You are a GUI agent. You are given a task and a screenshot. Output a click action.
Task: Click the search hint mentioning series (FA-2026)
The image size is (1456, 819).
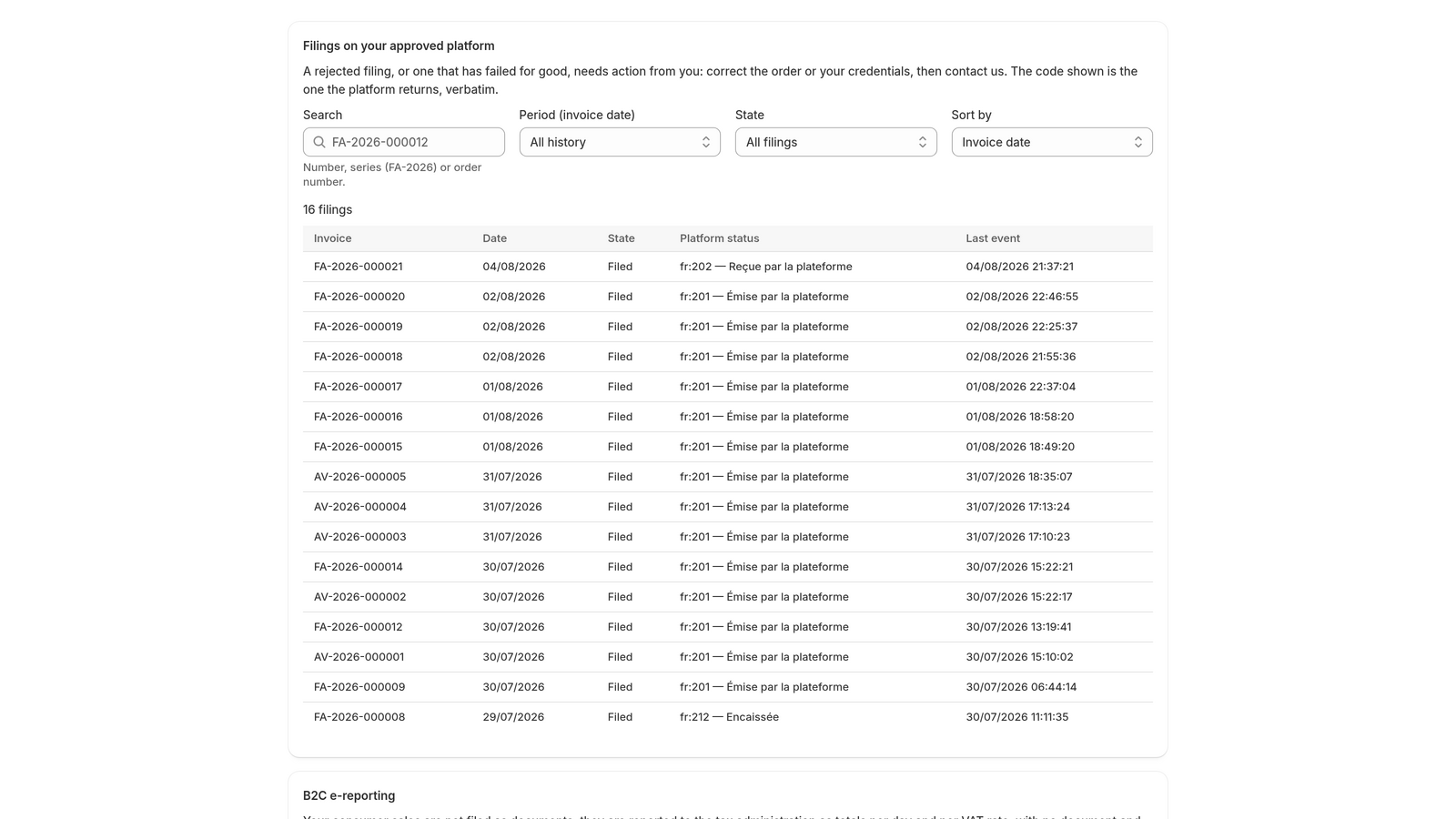click(392, 175)
